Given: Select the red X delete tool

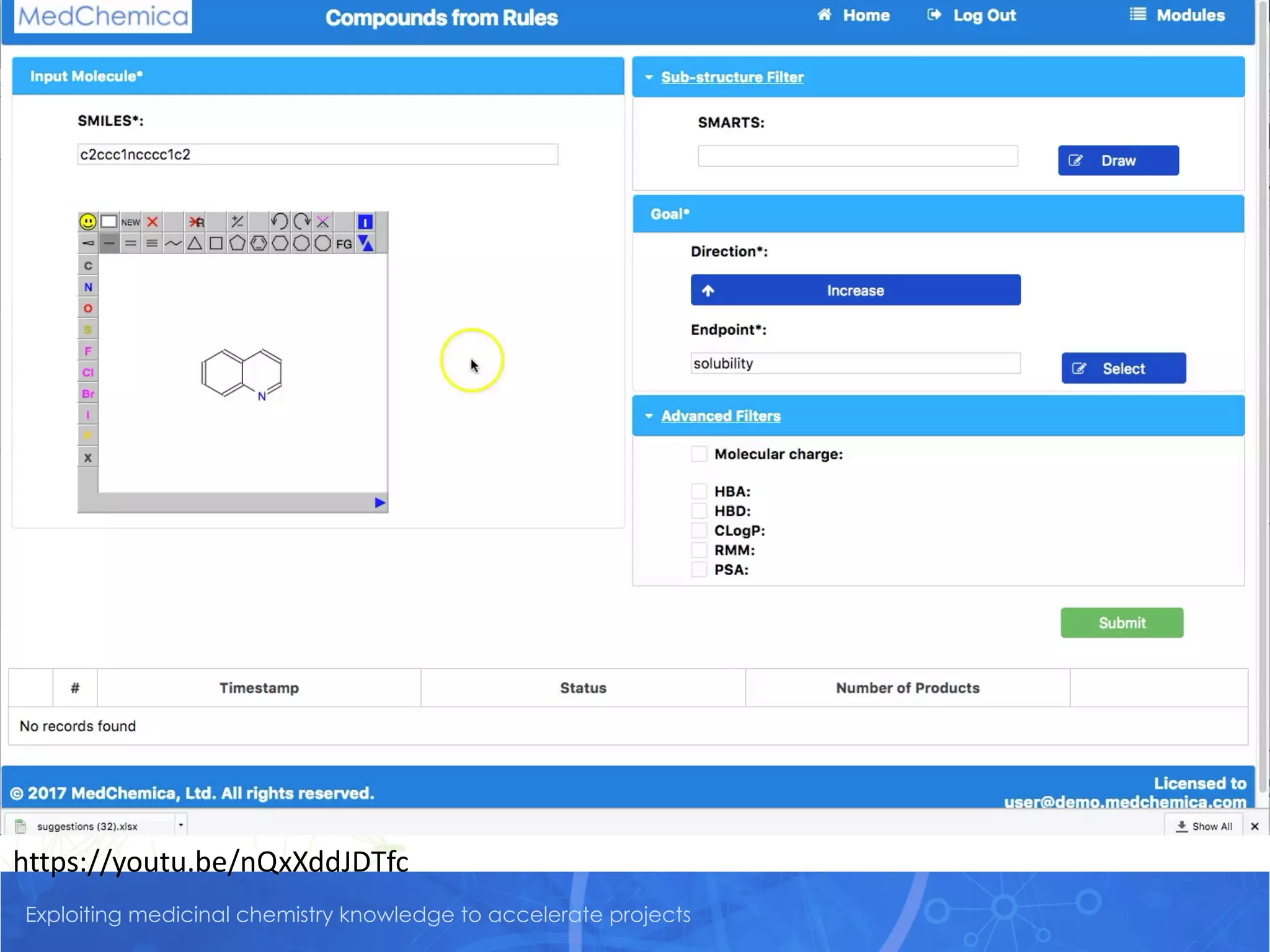Looking at the screenshot, I should [x=153, y=222].
